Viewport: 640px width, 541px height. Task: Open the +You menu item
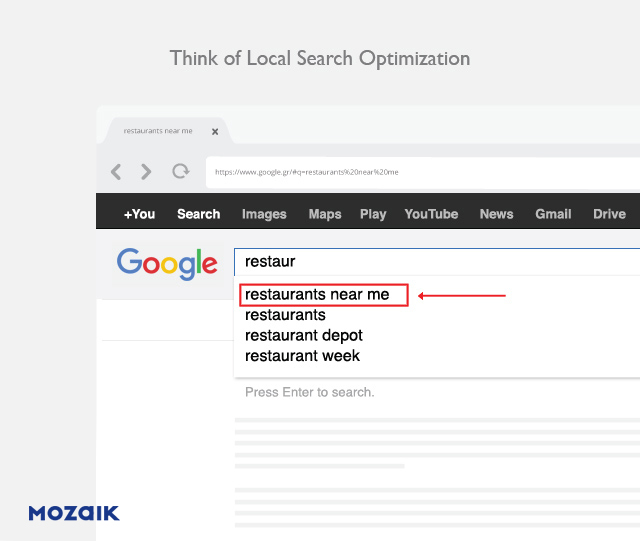(x=139, y=214)
